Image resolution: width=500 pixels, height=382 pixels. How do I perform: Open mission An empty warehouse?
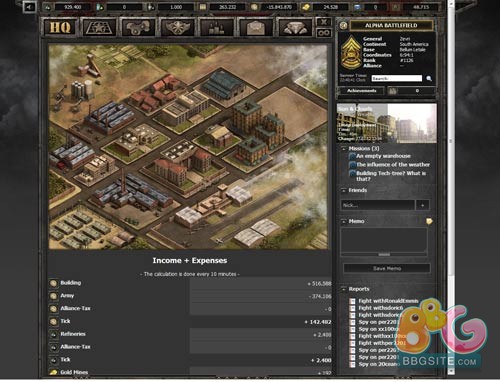click(x=383, y=156)
